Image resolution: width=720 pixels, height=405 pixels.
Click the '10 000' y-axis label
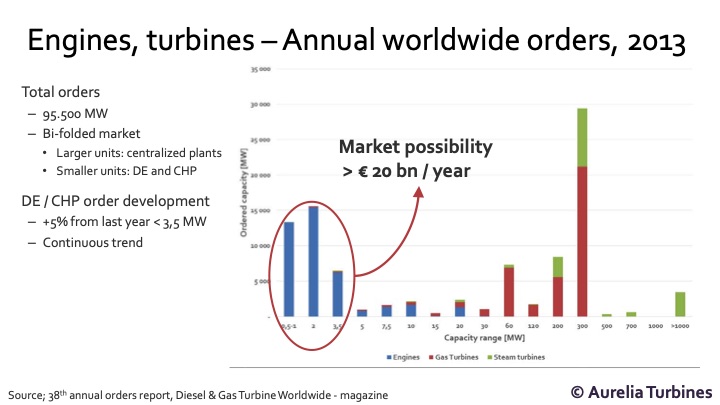(260, 246)
